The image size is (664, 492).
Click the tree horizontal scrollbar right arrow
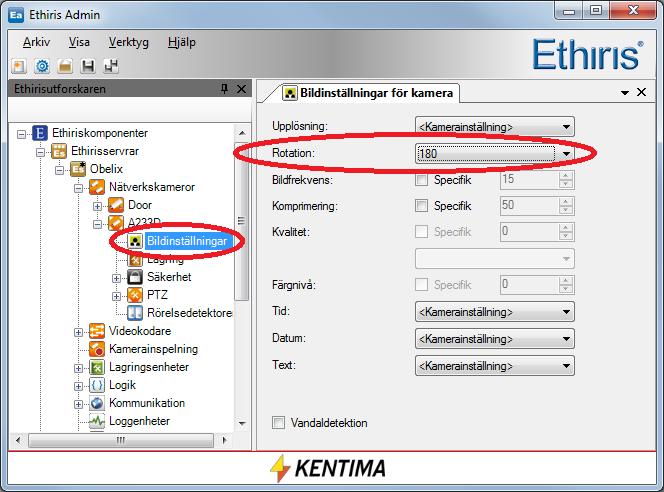click(x=224, y=440)
